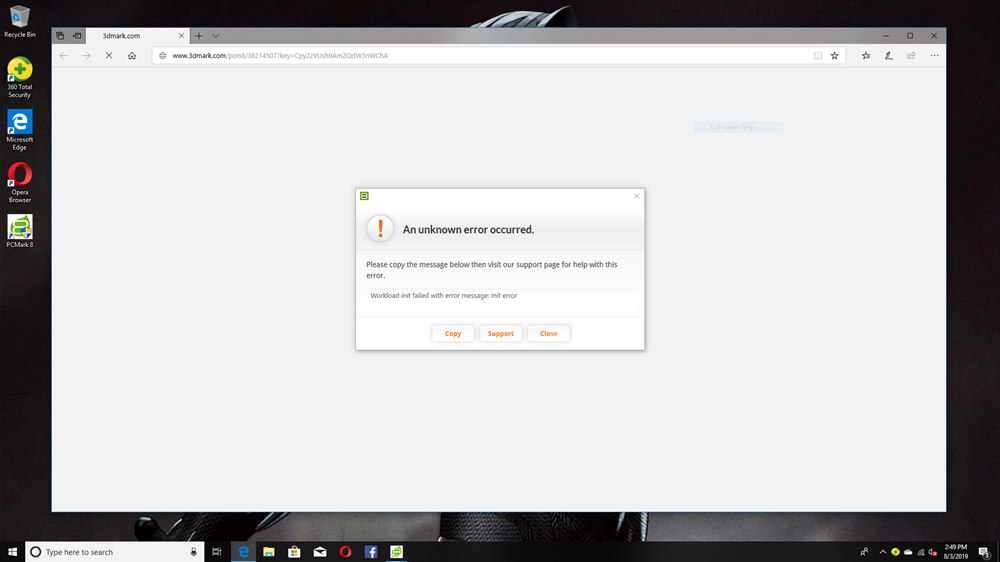1000x562 pixels.
Task: Click the OneDrive cloud tray icon
Action: (x=908, y=552)
